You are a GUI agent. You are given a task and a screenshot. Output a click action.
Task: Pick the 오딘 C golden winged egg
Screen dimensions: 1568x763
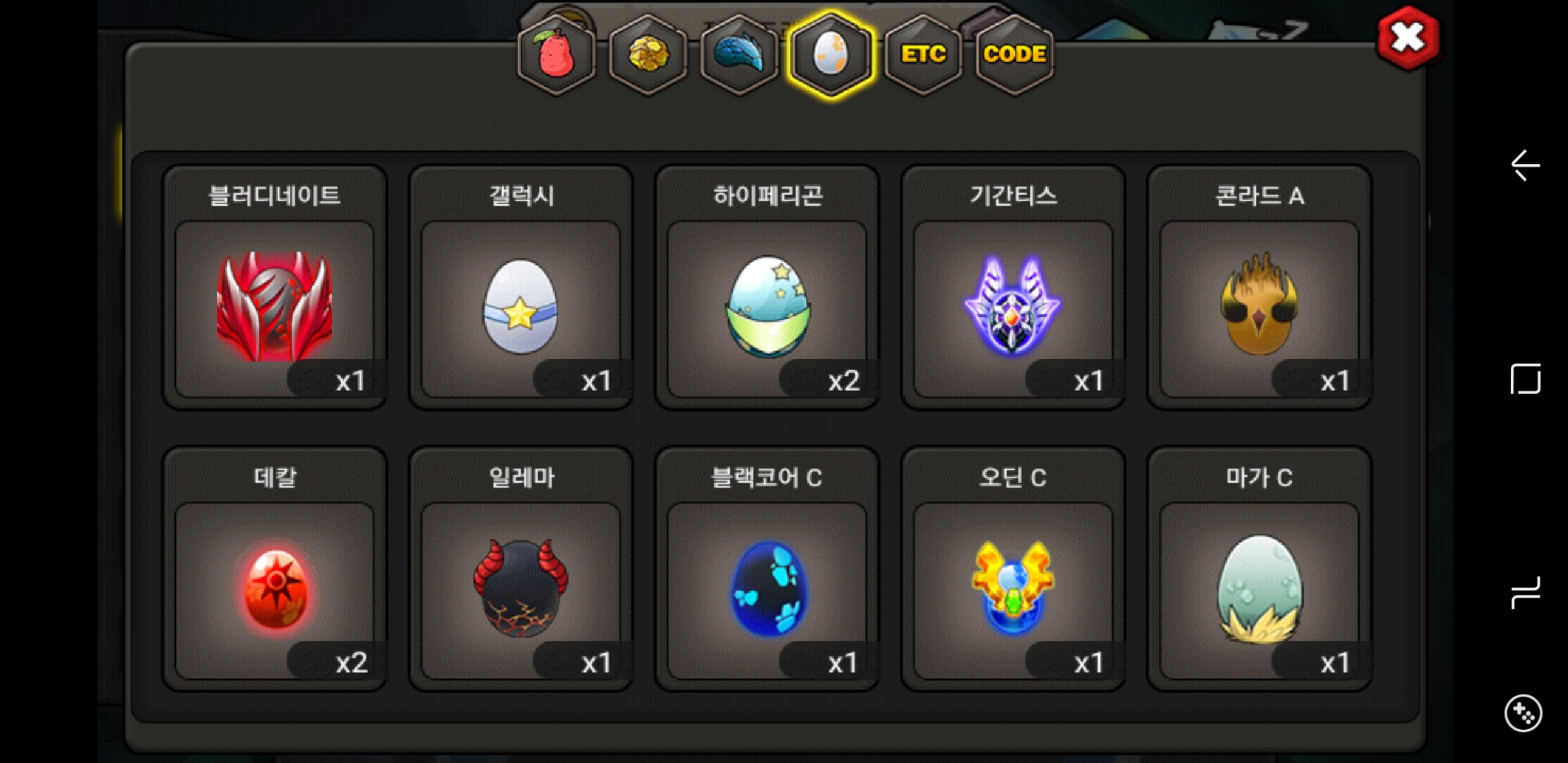(x=1014, y=569)
